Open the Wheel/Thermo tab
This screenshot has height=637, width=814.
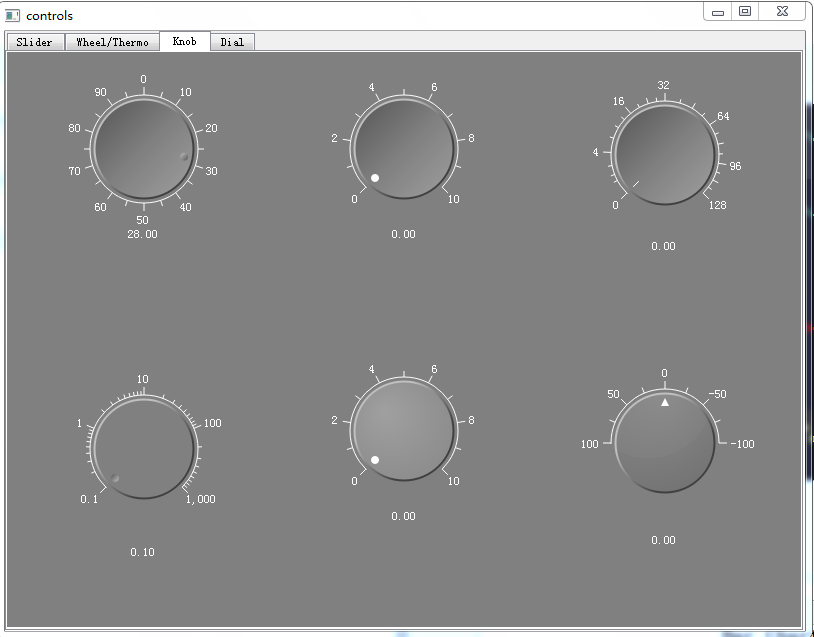coord(112,42)
